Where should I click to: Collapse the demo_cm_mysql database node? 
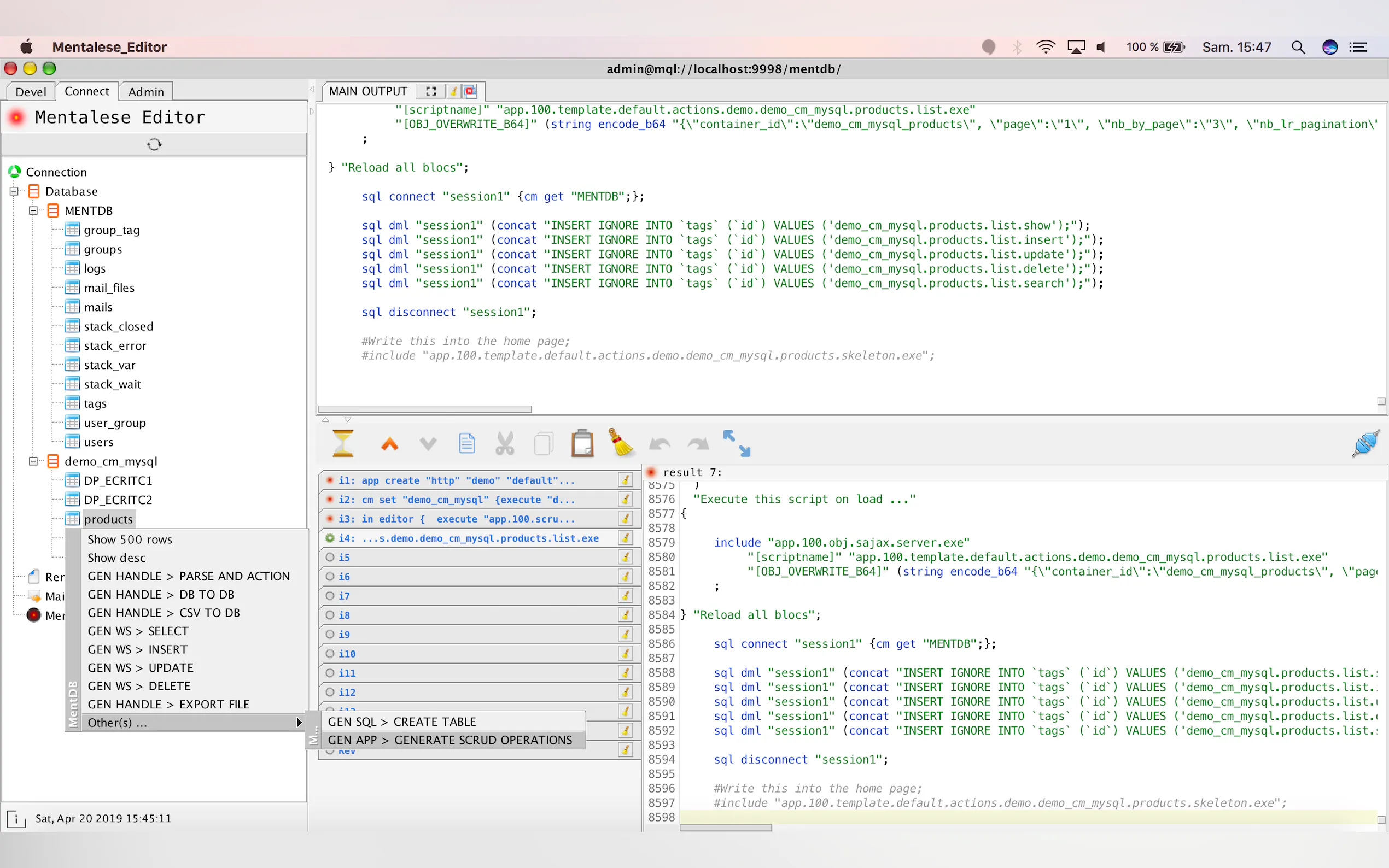[33, 461]
